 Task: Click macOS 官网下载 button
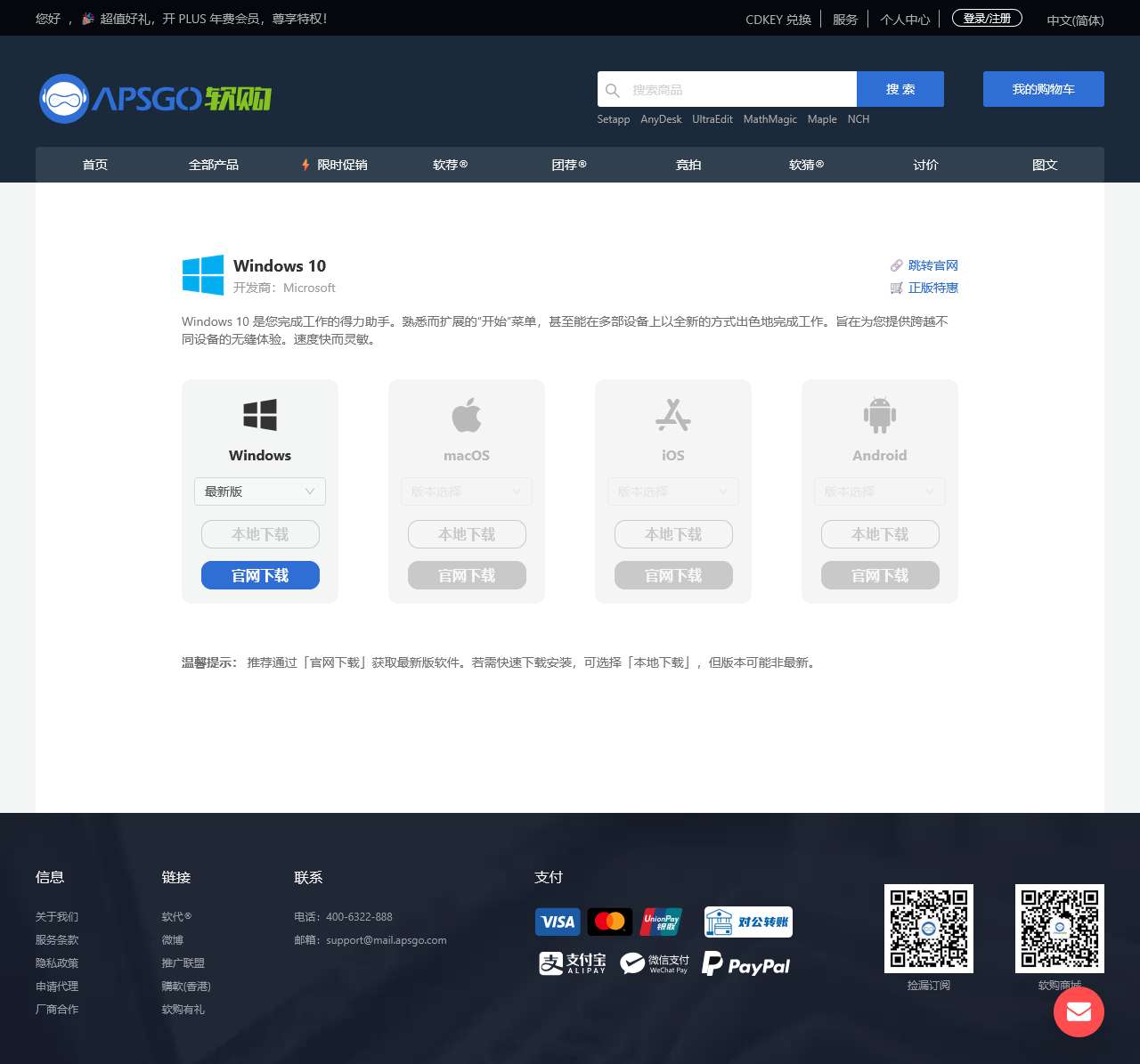pos(467,575)
